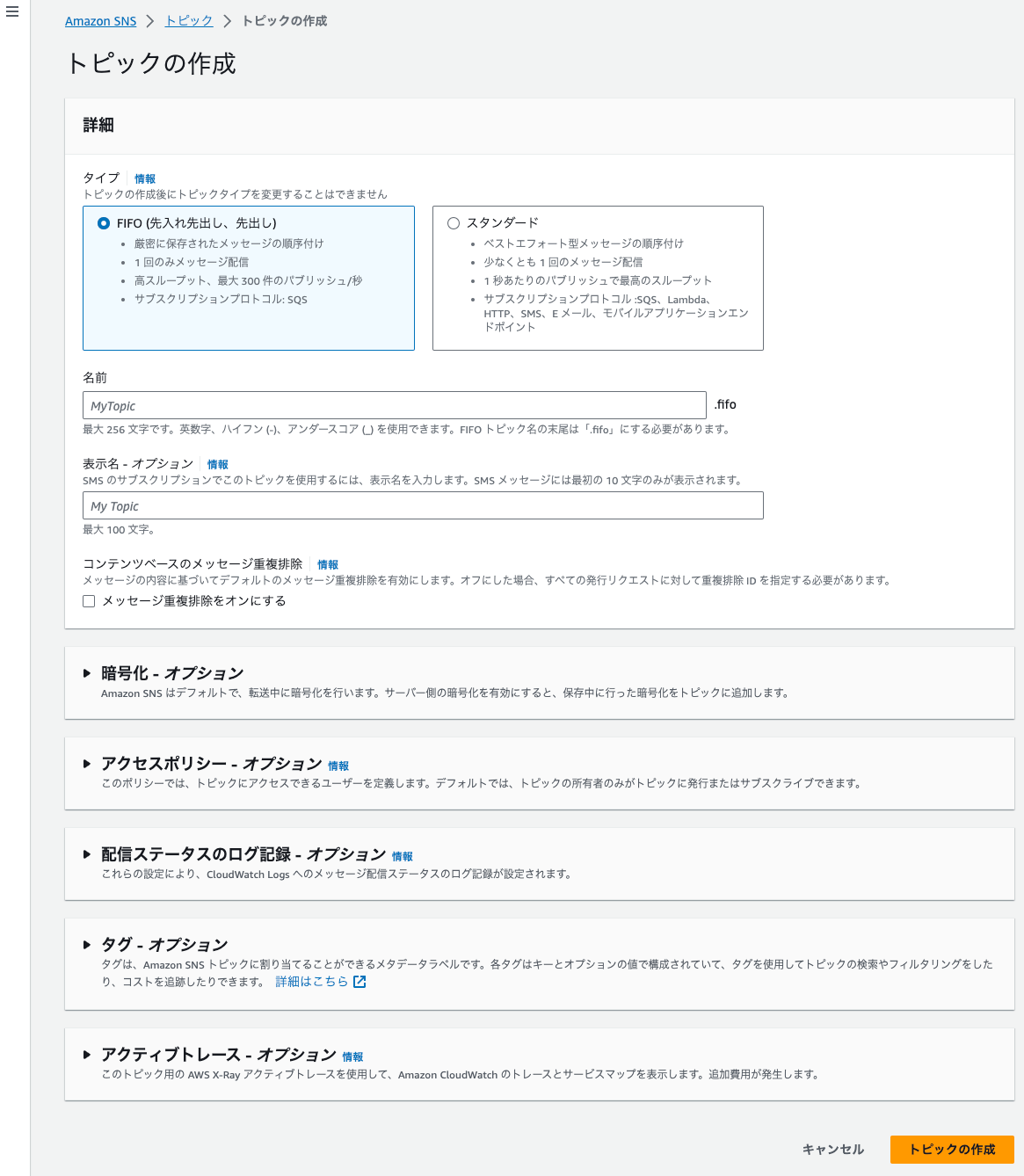Open 情報 link beside アクセスポリシー
Viewport: 1024px width, 1176px height.
[338, 766]
